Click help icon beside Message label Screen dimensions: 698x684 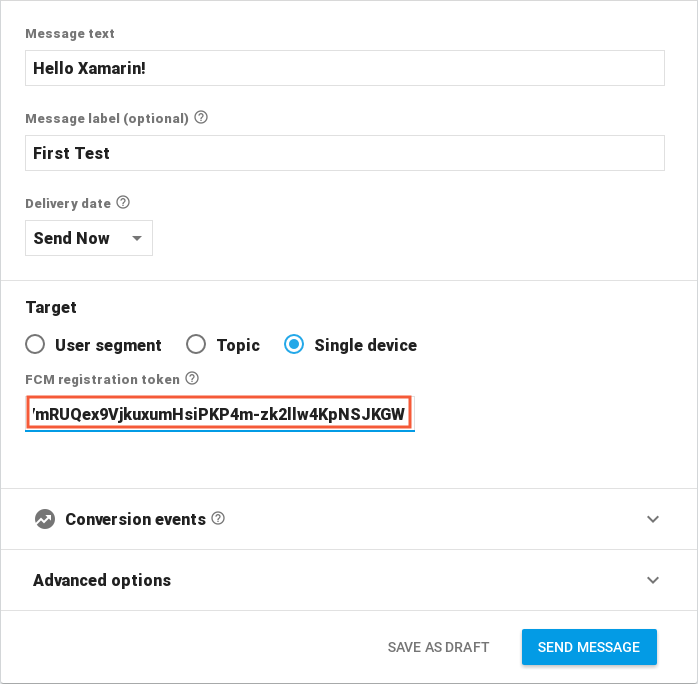point(201,118)
